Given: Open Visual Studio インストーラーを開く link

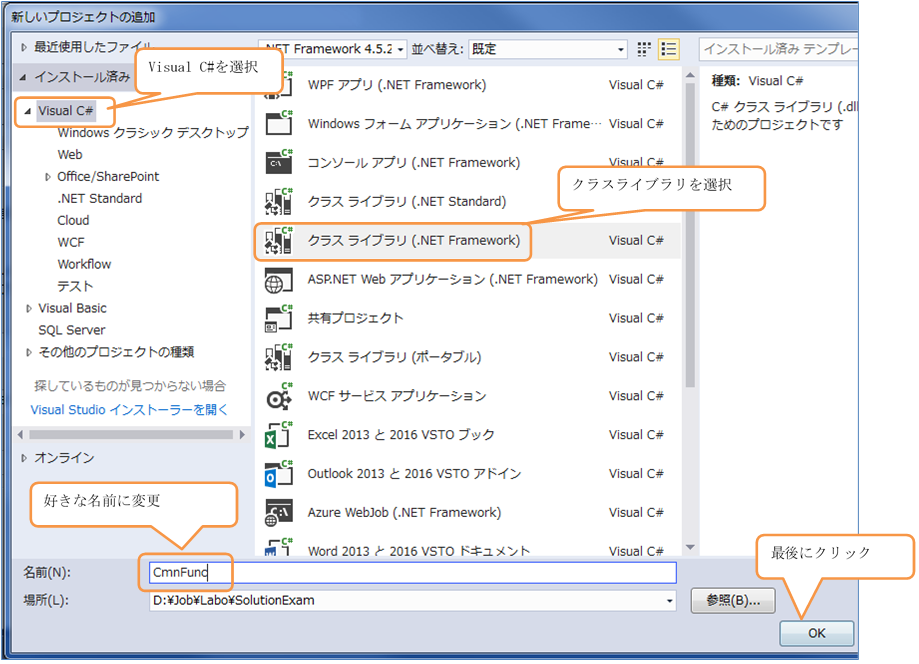Looking at the screenshot, I should click(129, 410).
